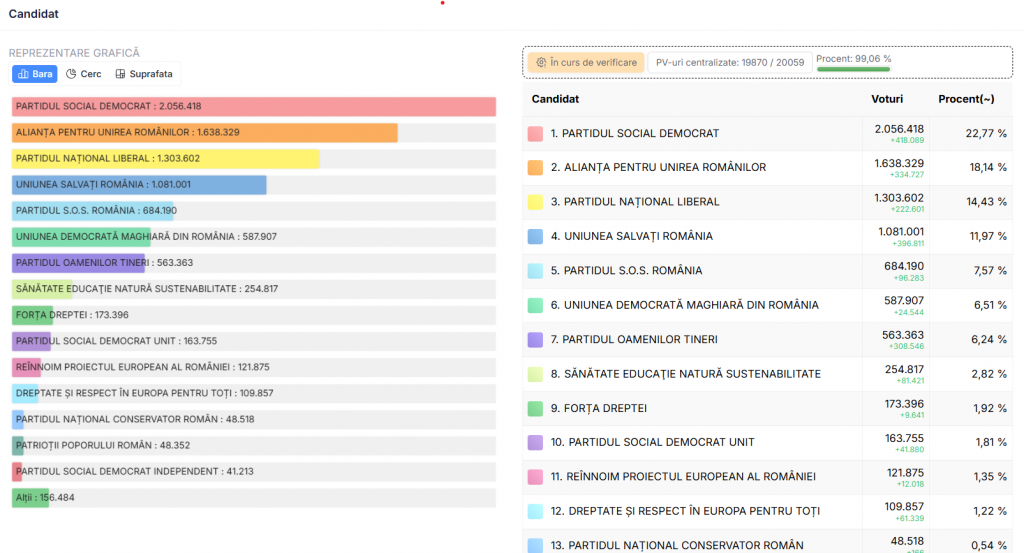1024x553 pixels.
Task: Click the Partidul S.O.S. România chart bar
Action: [x=93, y=211]
